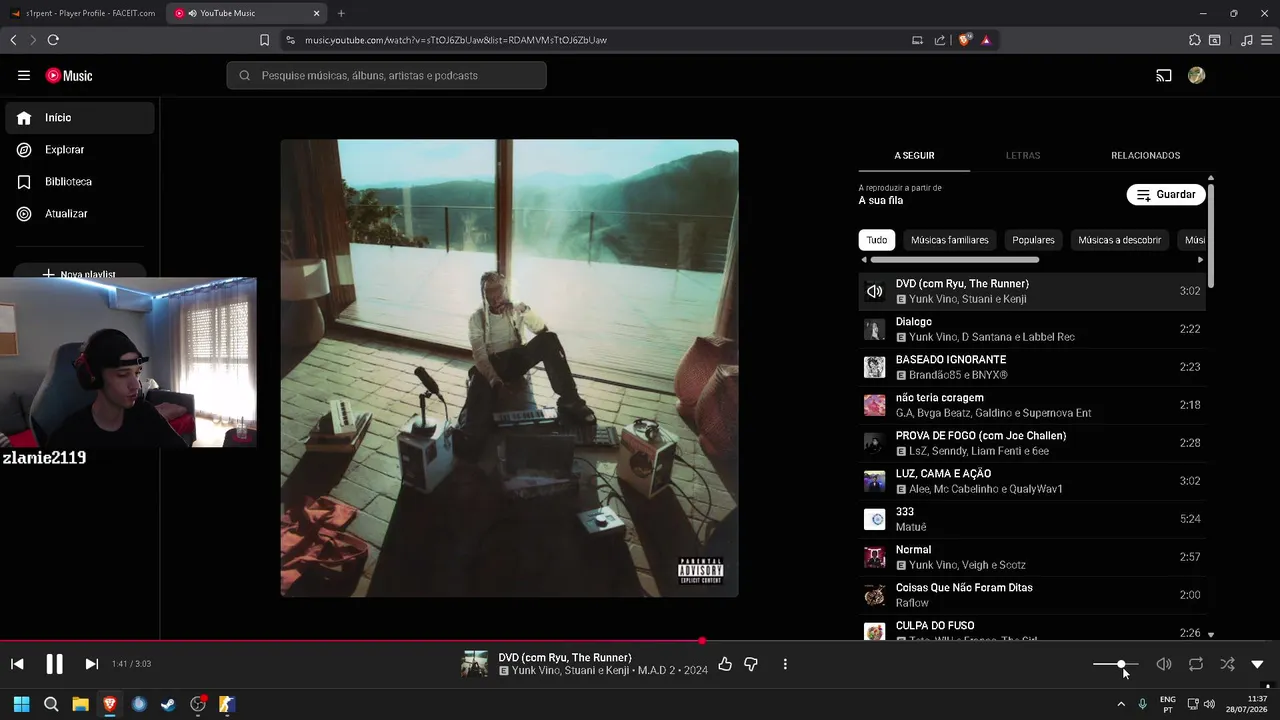Image resolution: width=1280 pixels, height=720 pixels.
Task: Click the YouTube Music logo
Action: (x=69, y=75)
